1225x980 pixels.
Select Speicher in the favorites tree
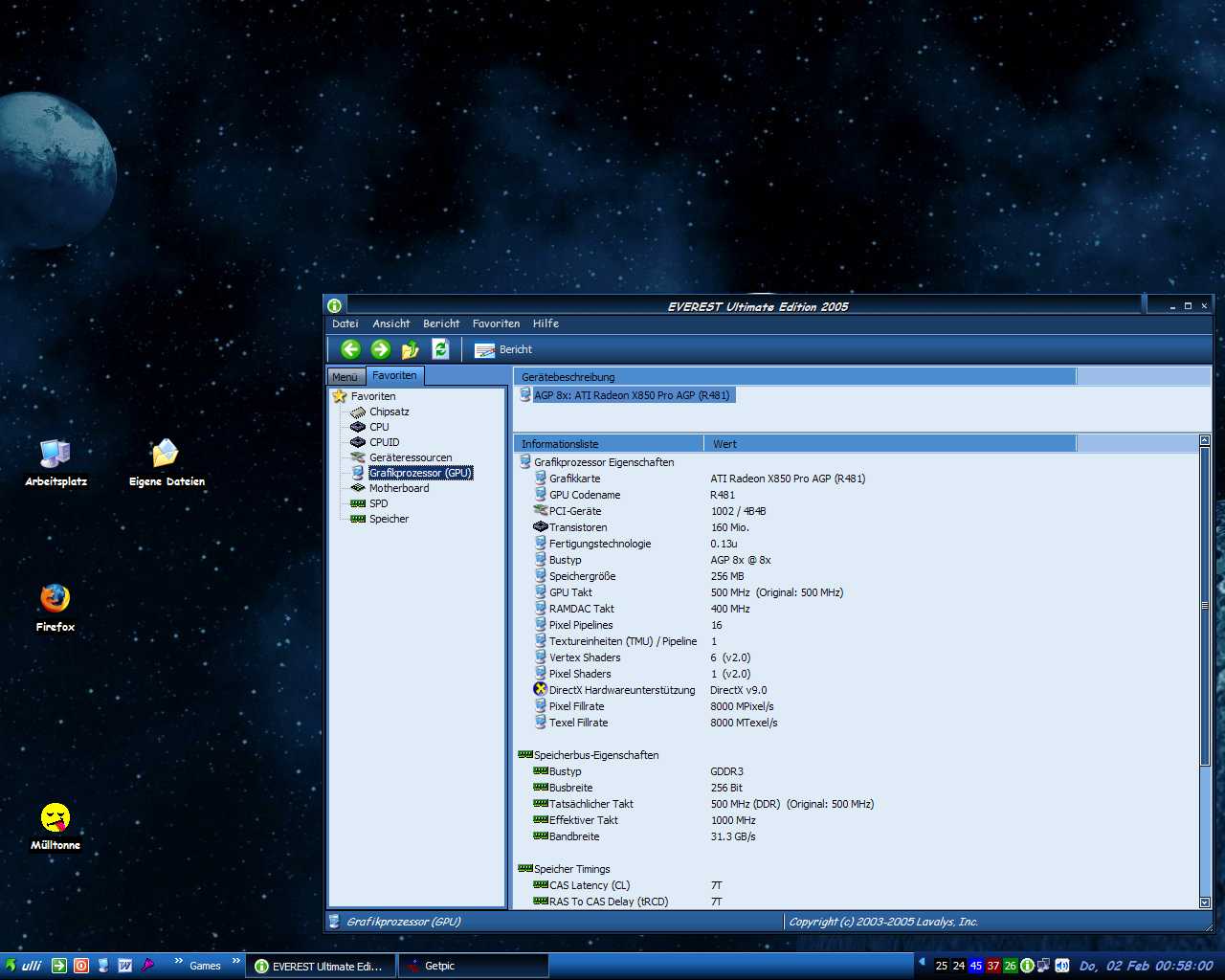coord(380,519)
